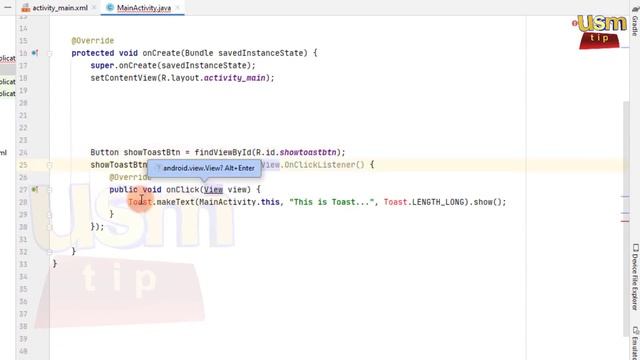Click the XML file icon on activity_main.xml tab
640x360 pixels.
pyautogui.click(x=26, y=8)
